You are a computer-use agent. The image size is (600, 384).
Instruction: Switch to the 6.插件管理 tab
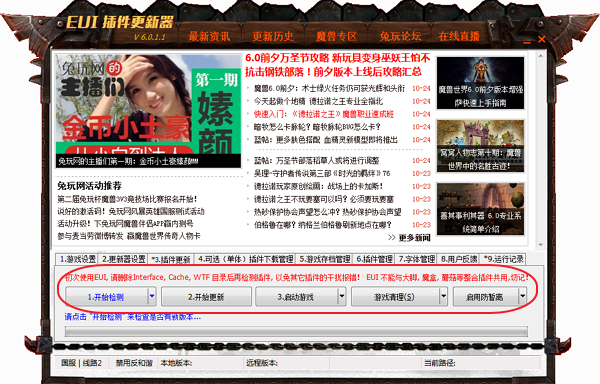pyautogui.click(x=374, y=259)
